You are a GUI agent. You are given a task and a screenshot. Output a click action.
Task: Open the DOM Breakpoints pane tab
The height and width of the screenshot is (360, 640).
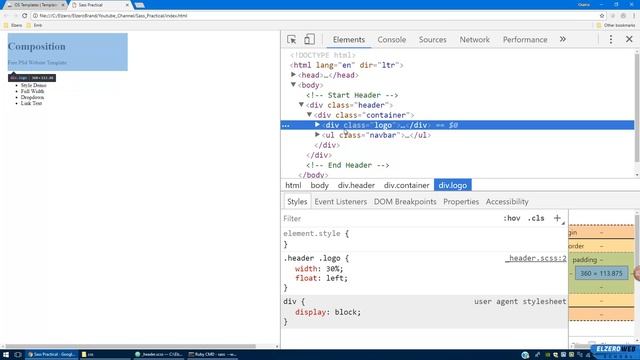point(405,202)
